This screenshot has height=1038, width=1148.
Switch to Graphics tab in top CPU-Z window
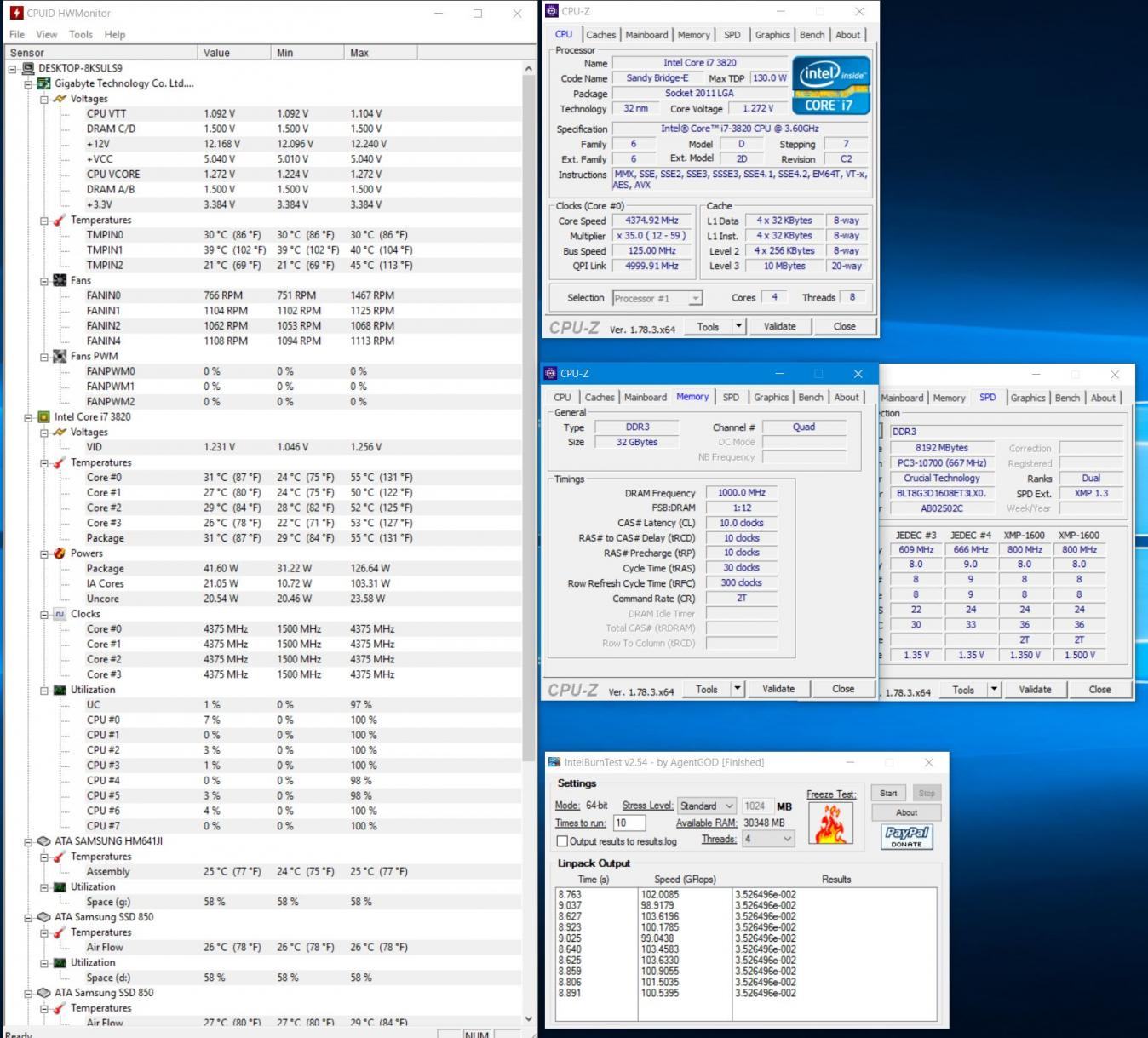[772, 35]
